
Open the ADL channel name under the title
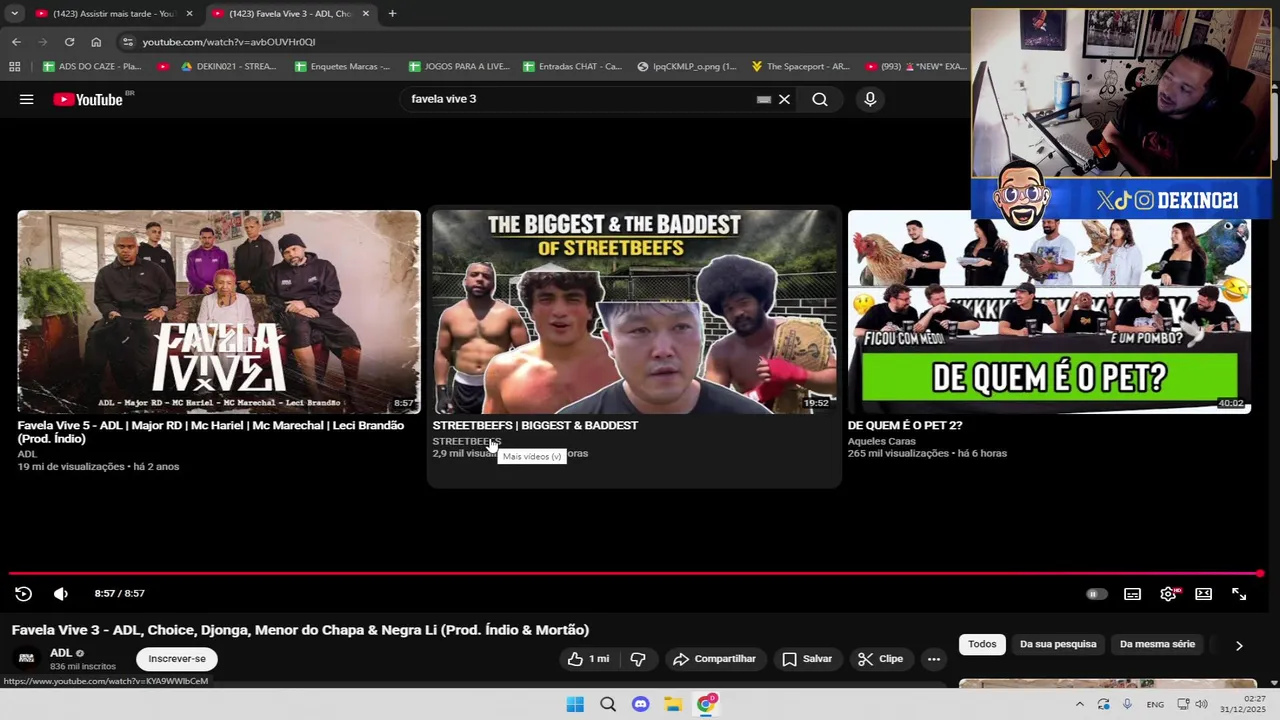[61, 653]
